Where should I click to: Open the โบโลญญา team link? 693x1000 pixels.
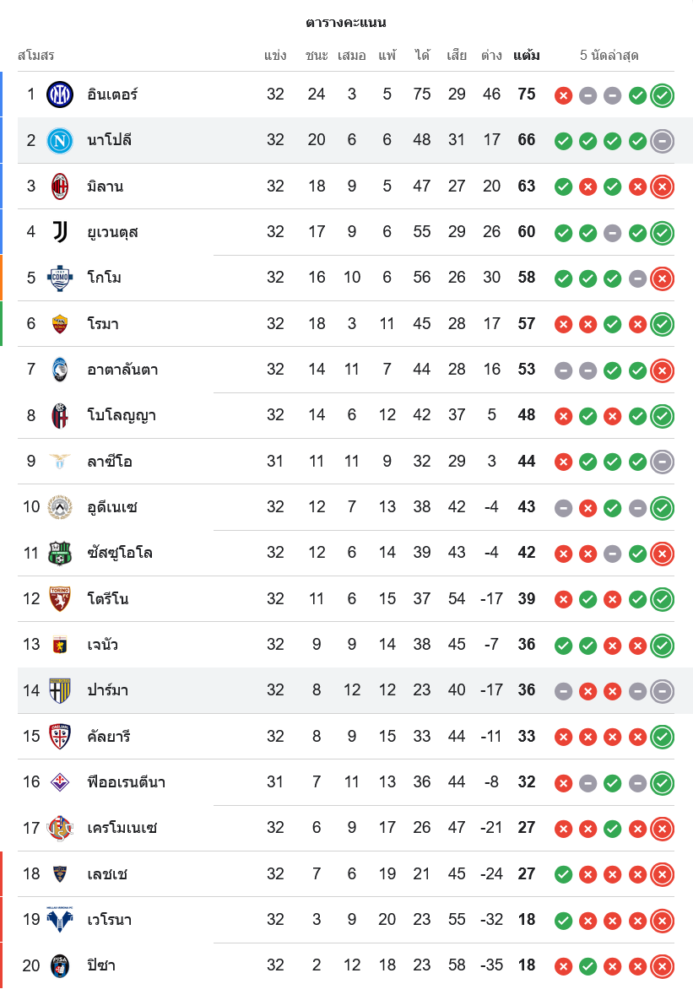tap(121, 416)
